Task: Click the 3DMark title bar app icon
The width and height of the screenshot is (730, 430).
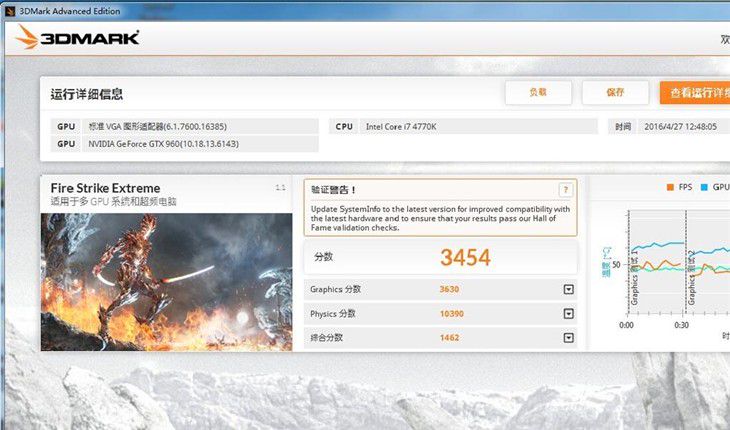Action: (10, 11)
